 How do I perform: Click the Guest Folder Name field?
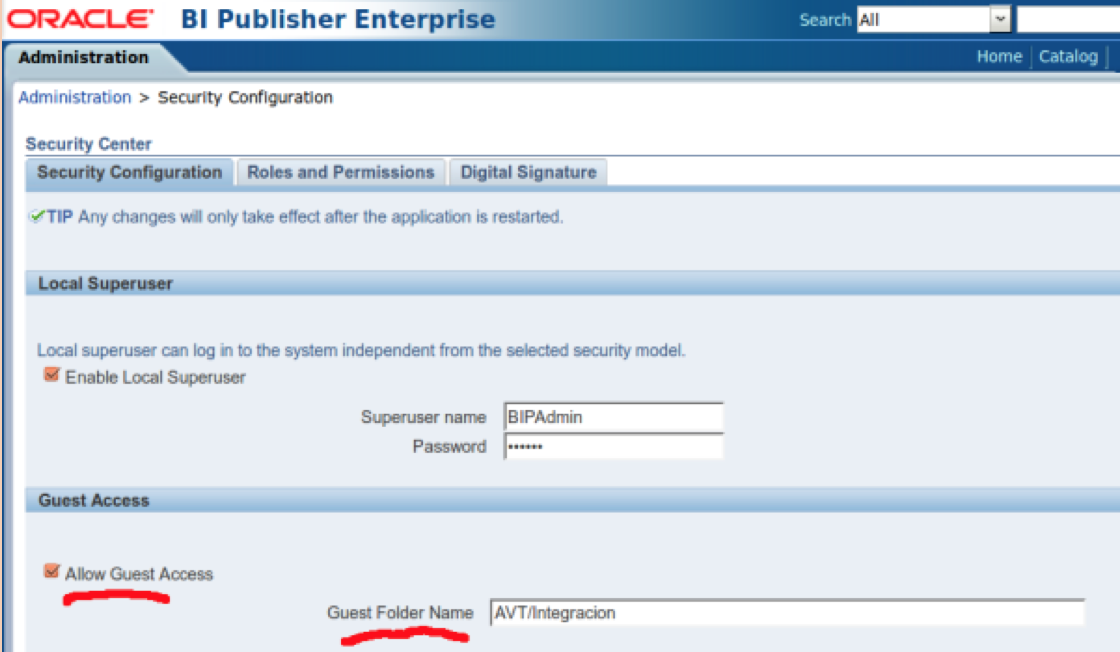(787, 613)
